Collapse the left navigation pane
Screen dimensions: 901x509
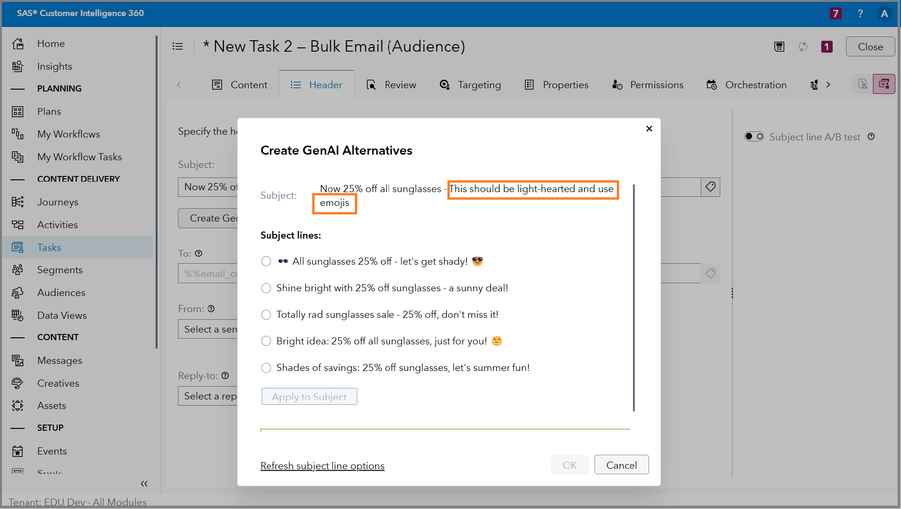[144, 483]
